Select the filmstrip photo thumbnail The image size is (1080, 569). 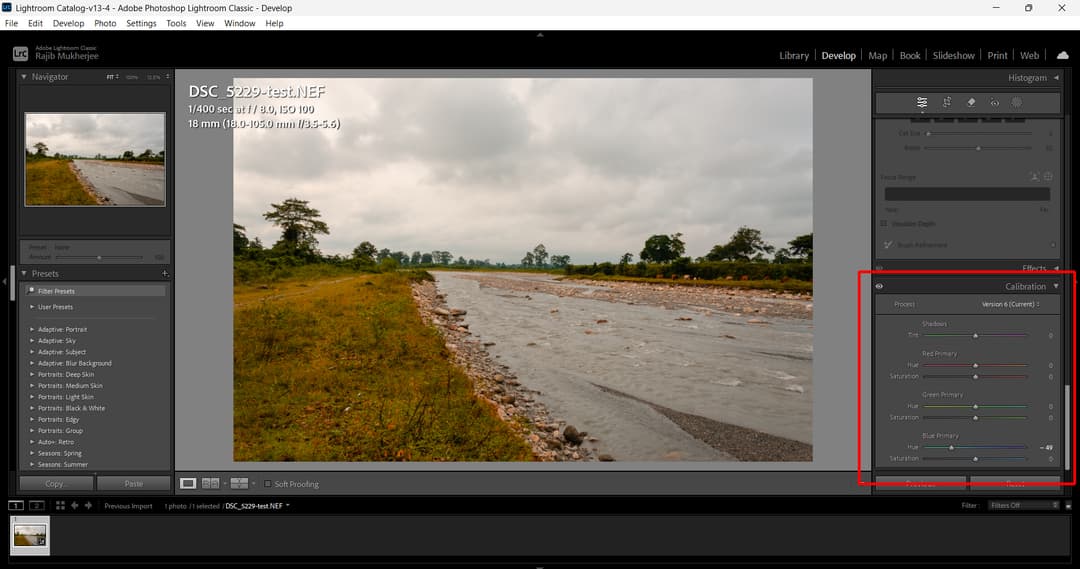[x=30, y=535]
